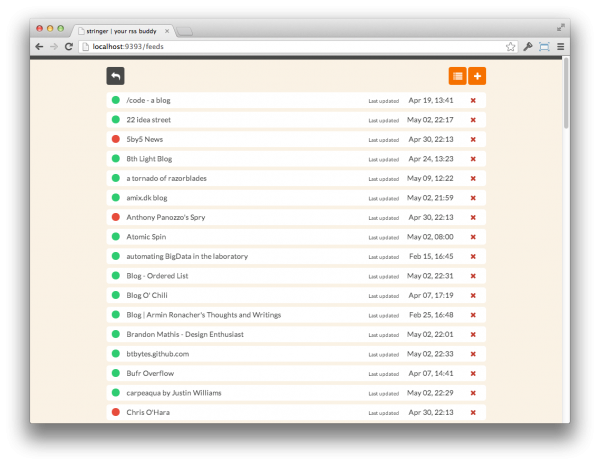Open the 'Bufr Overflow' feed link

pos(150,374)
